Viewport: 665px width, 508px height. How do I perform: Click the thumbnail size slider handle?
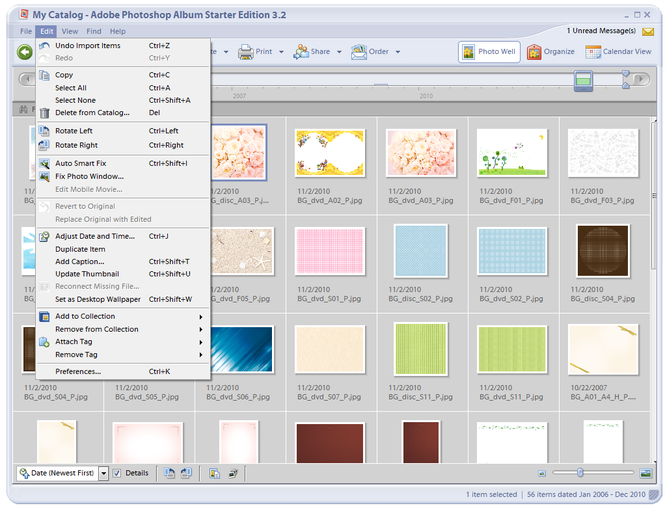(x=580, y=472)
